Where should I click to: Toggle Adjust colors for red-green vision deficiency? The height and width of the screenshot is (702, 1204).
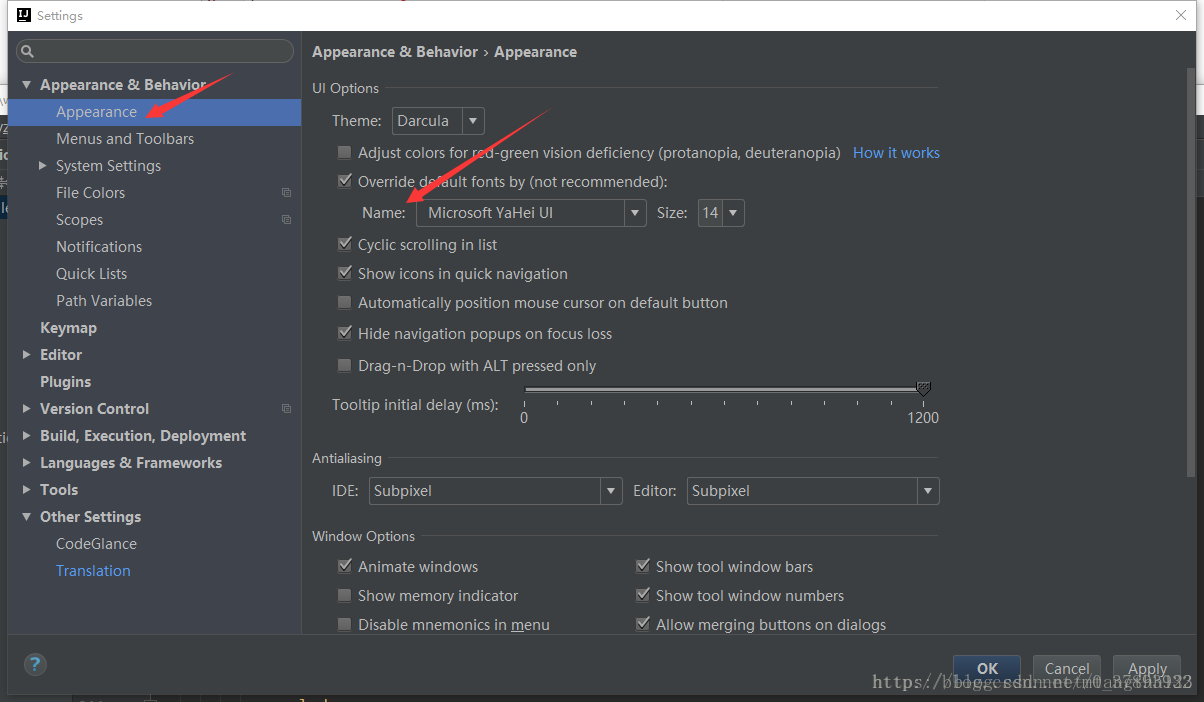point(344,153)
